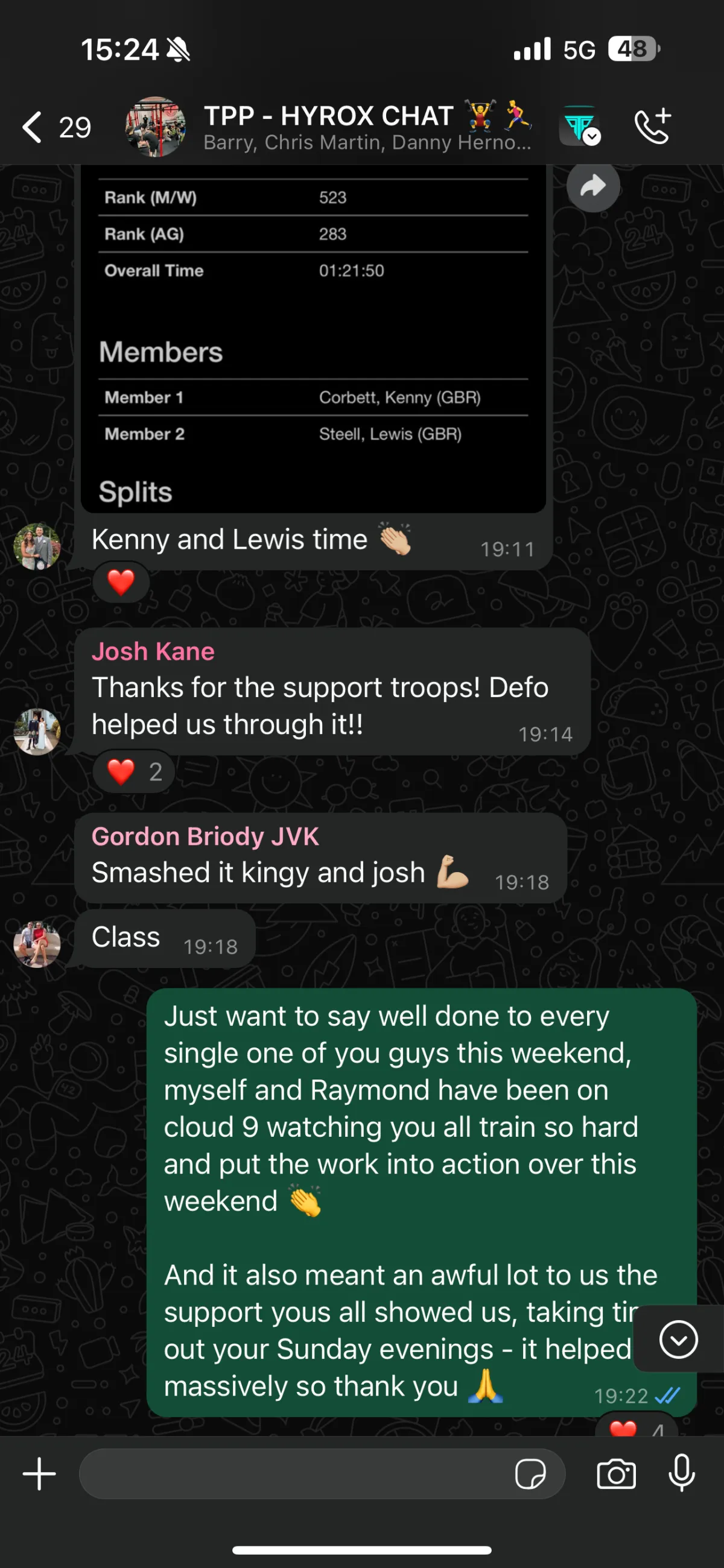Tap the back arrow to chat list
This screenshot has height=1568, width=724.
tap(32, 127)
